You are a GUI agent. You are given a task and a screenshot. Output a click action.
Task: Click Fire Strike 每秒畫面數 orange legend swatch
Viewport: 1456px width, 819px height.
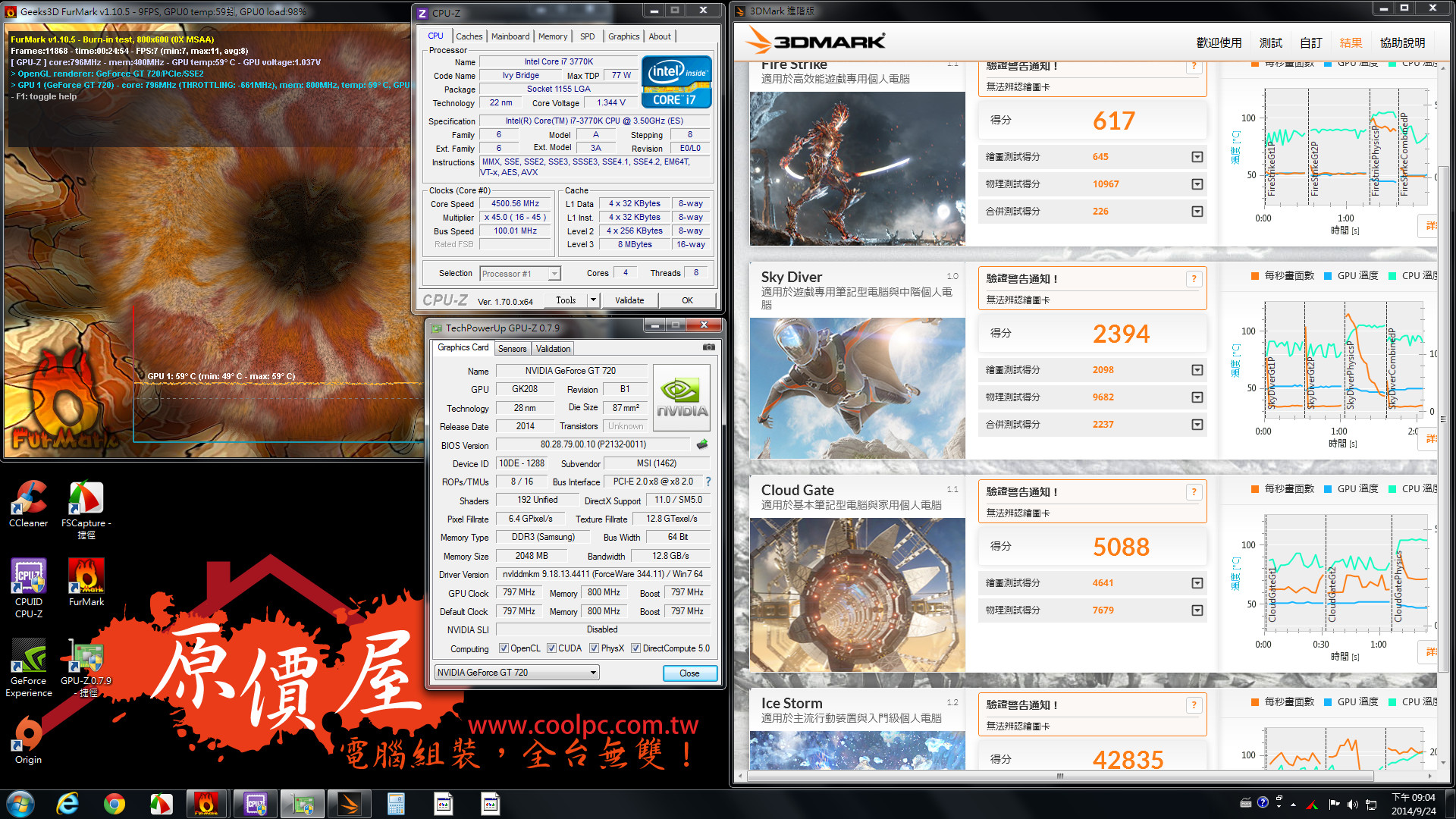coord(1255,64)
